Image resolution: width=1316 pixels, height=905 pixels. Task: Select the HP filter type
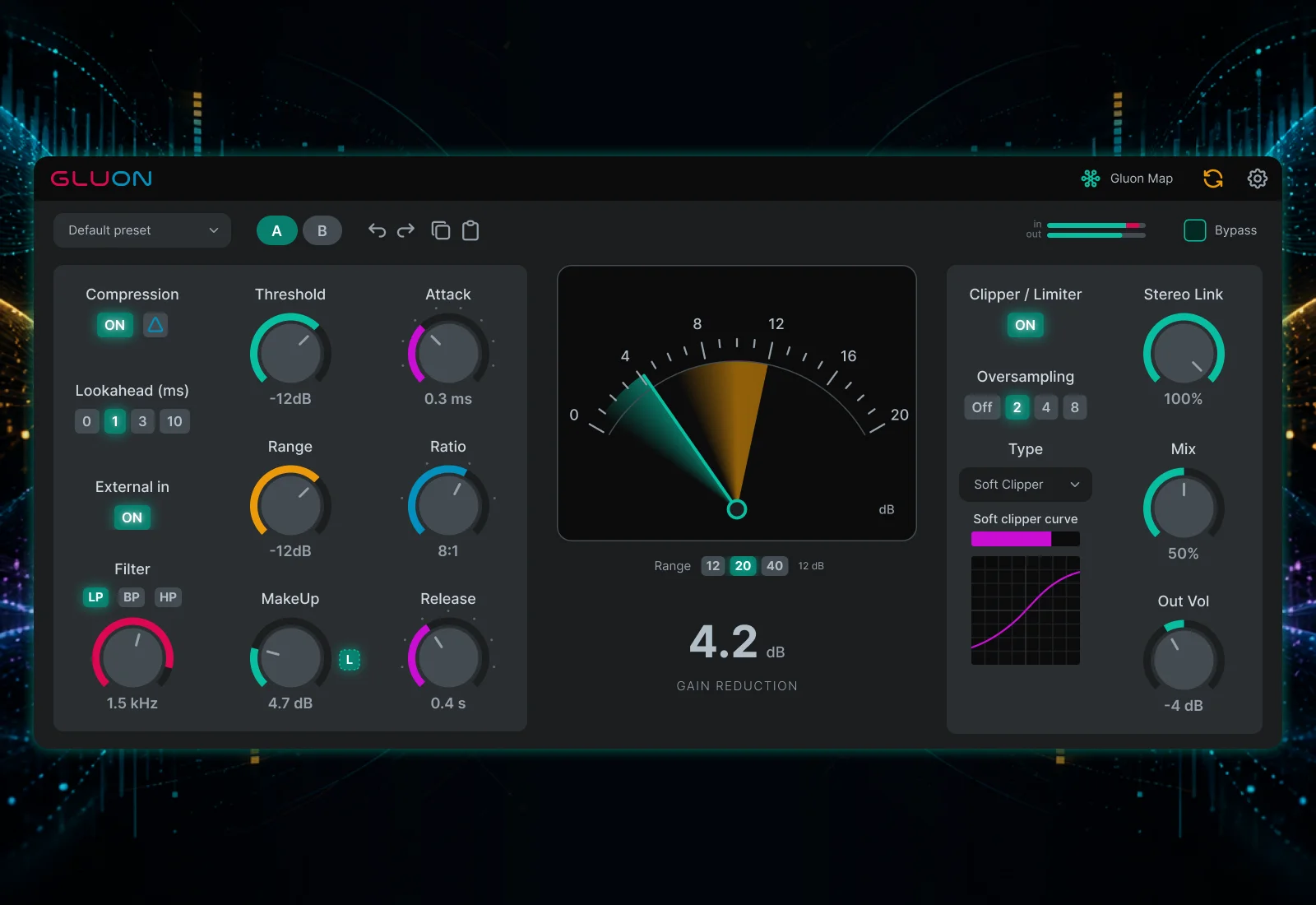[x=168, y=597]
